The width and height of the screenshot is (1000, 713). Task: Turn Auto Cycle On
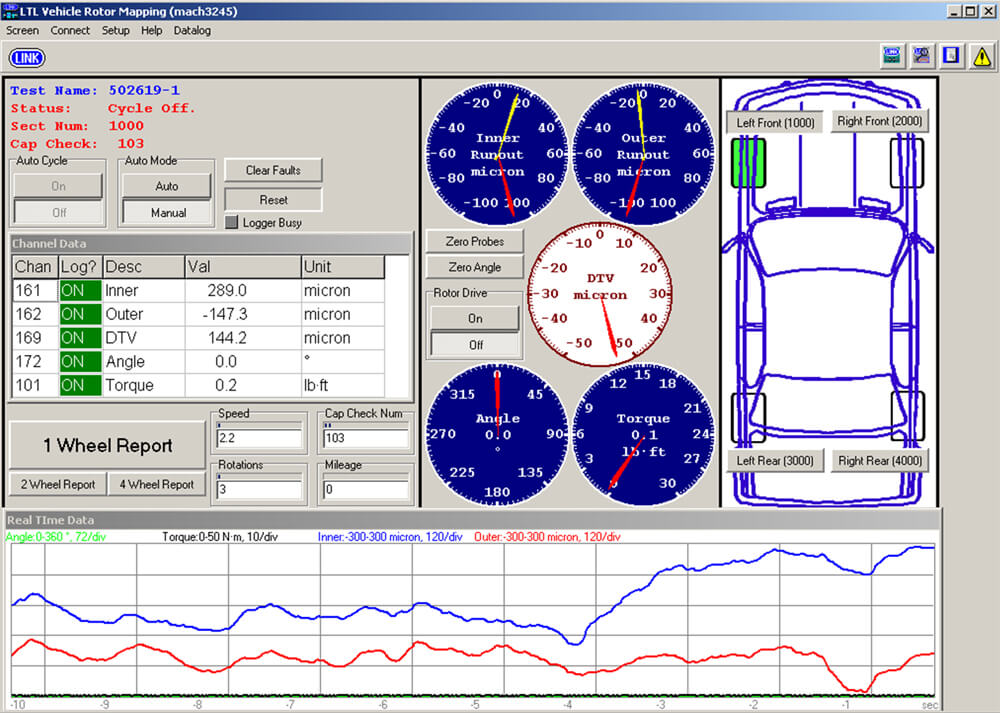pyautogui.click(x=59, y=186)
